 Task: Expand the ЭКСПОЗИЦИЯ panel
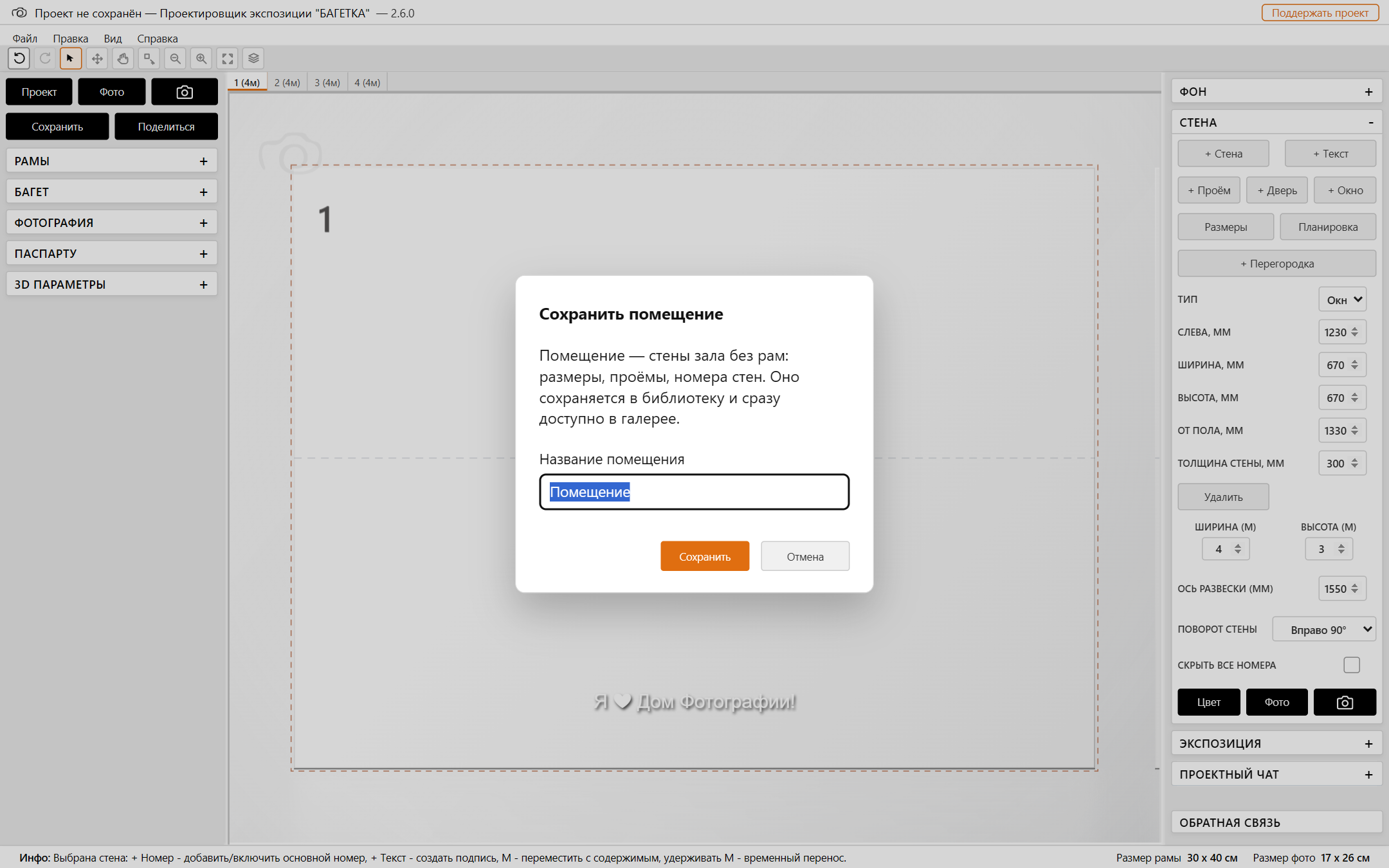pos(1276,743)
